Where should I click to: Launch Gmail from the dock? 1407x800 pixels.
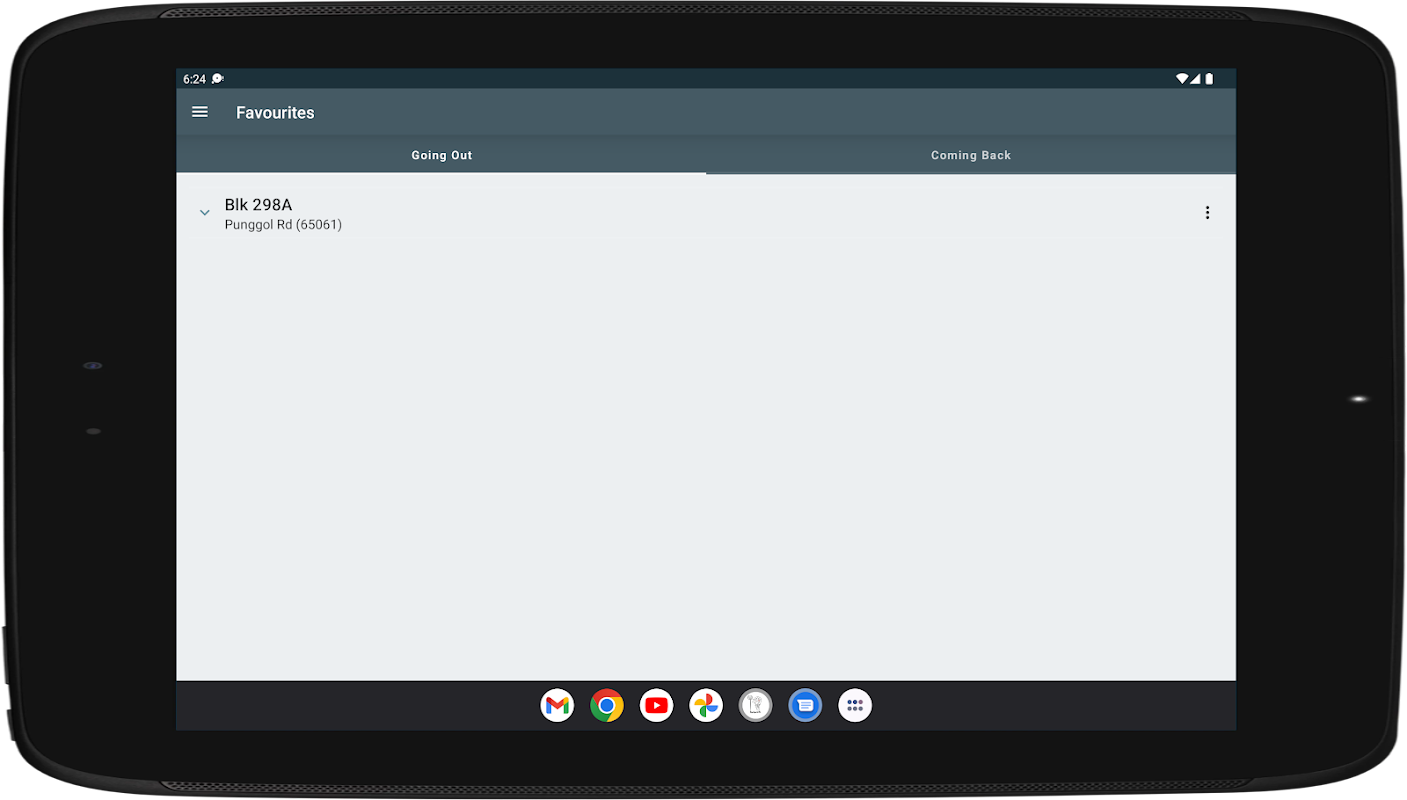click(557, 706)
